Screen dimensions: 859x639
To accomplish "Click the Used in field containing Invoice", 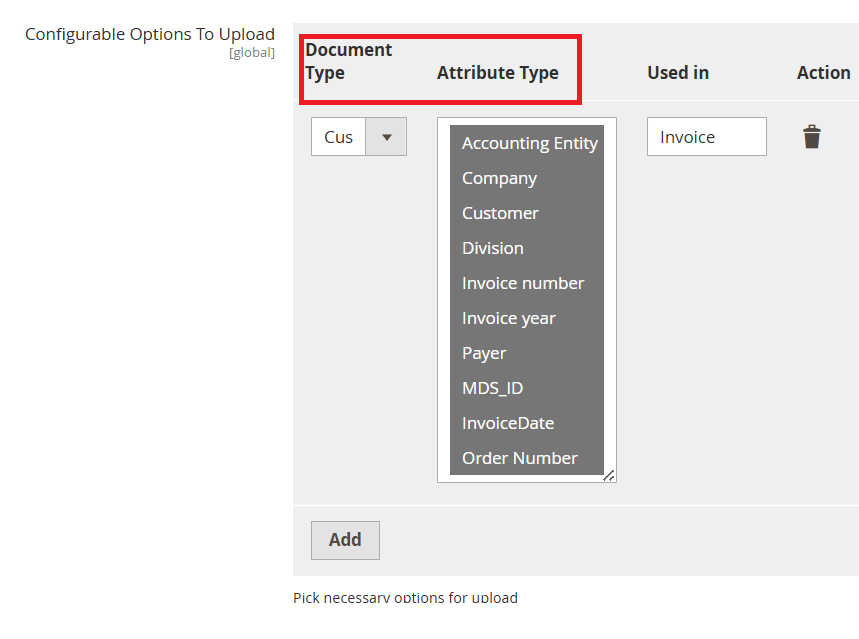I will [x=706, y=137].
